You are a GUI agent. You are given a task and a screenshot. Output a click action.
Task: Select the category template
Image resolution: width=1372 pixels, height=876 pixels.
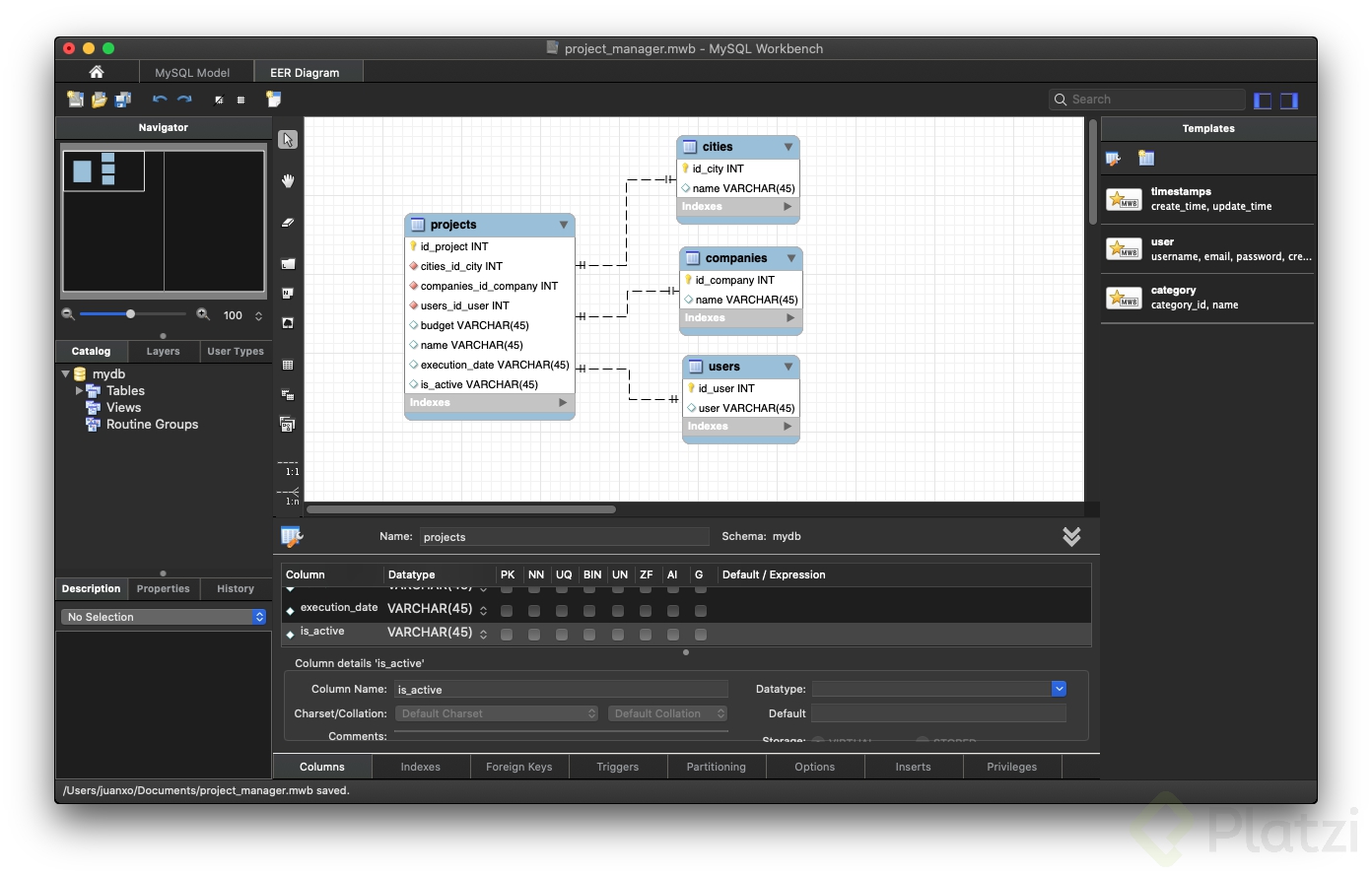[x=1207, y=298]
